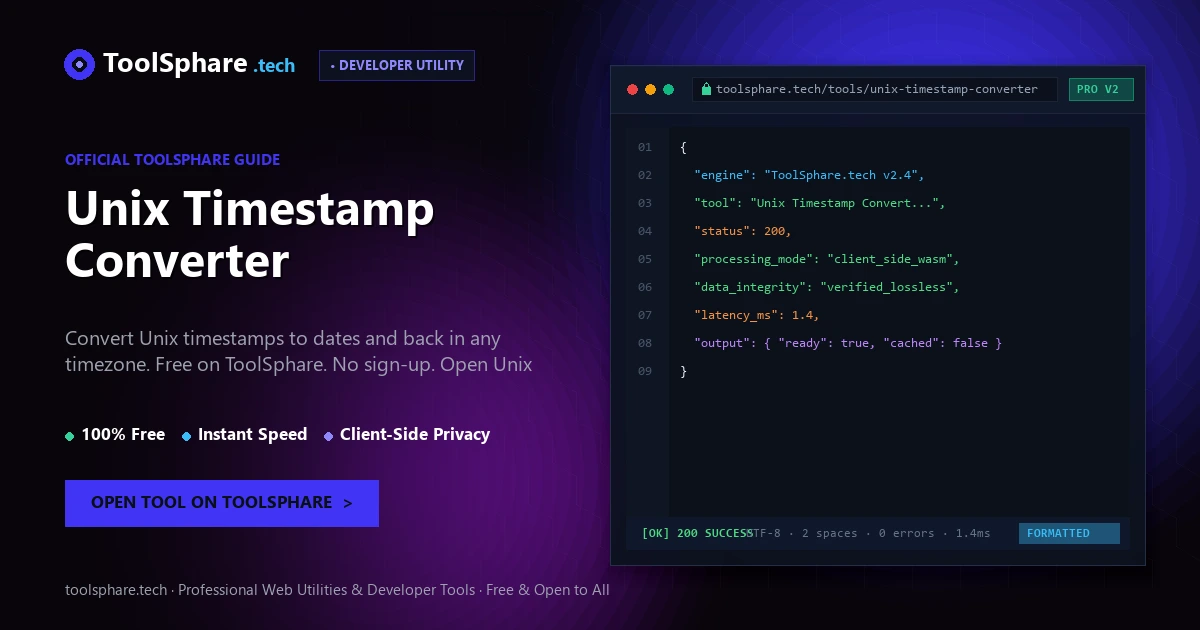This screenshot has height=630, width=1200.
Task: Click the green dot beside 100% Free
Action: tap(70, 436)
